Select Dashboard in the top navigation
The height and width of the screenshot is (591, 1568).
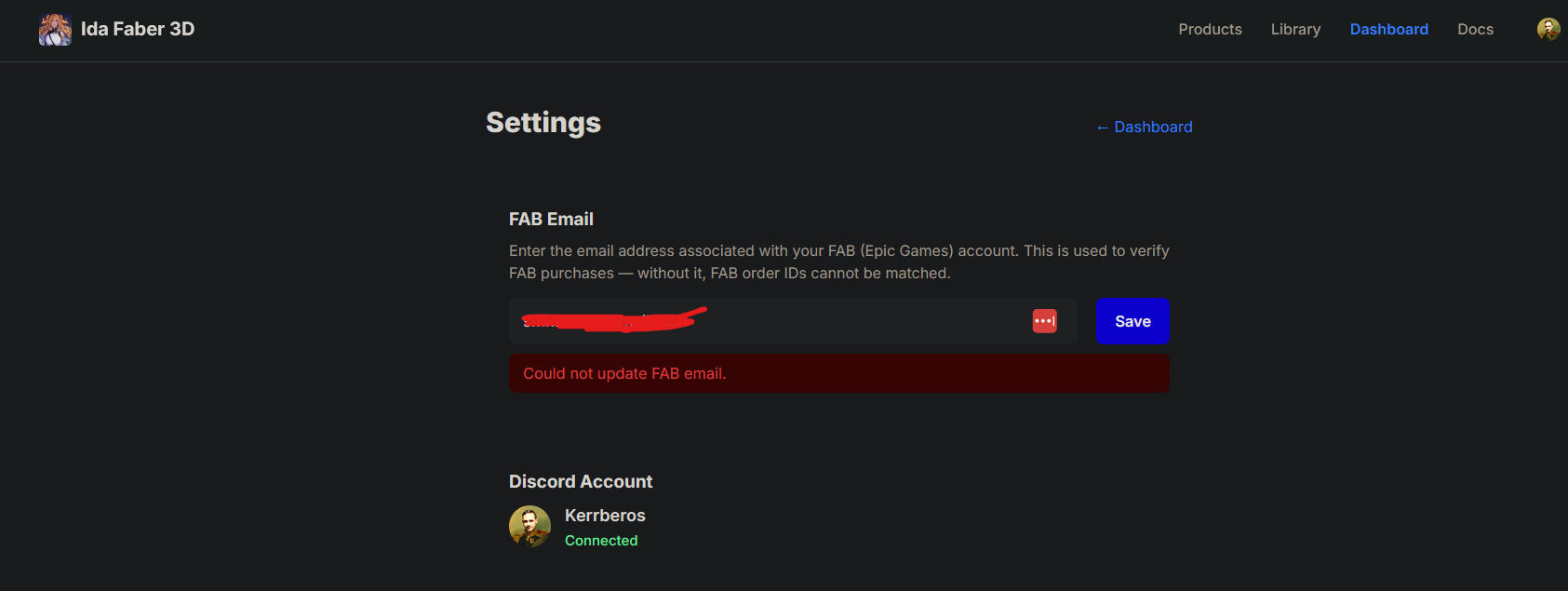(1388, 30)
